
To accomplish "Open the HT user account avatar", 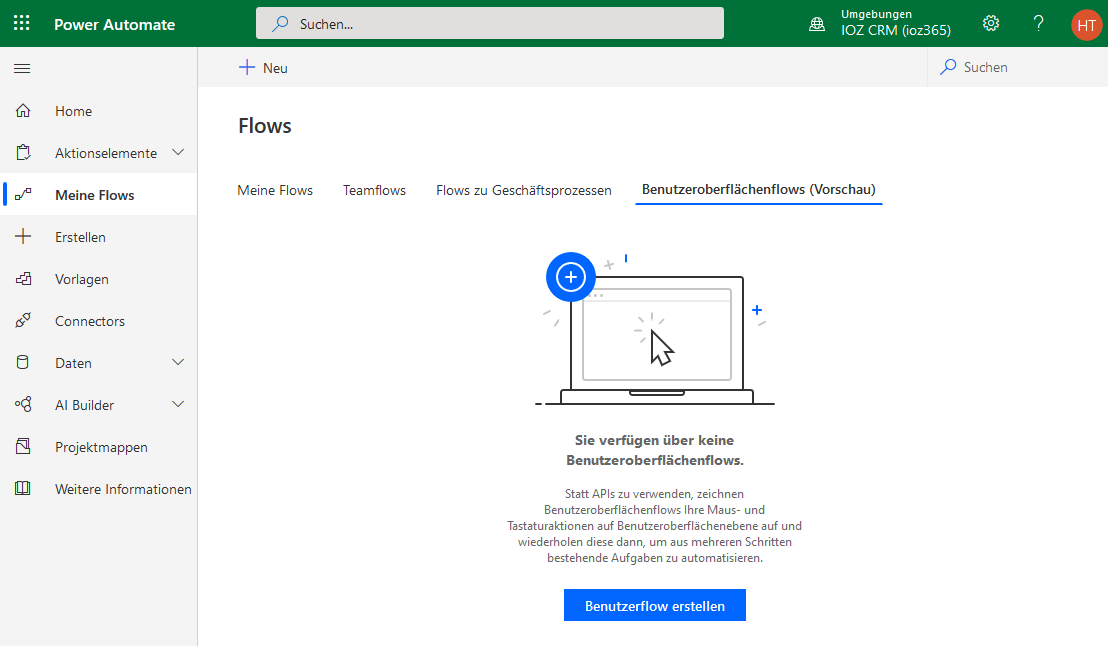I will point(1086,24).
